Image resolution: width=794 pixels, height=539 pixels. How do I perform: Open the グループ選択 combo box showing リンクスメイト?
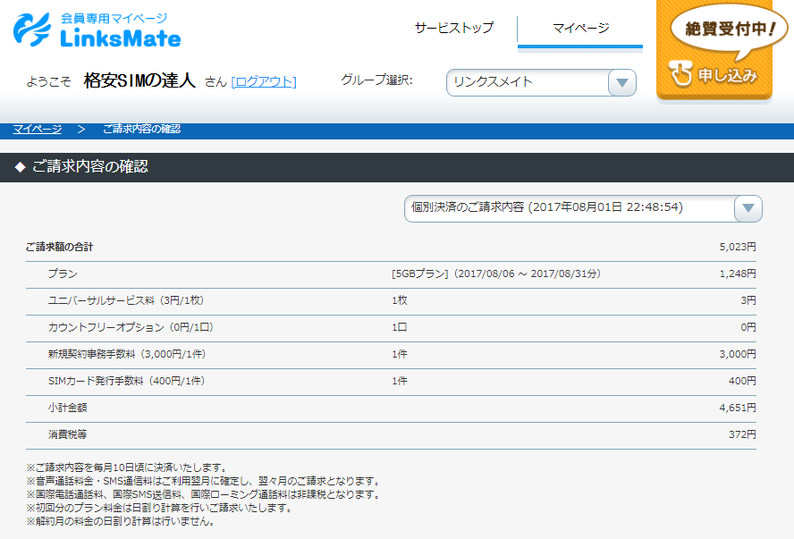tap(528, 82)
